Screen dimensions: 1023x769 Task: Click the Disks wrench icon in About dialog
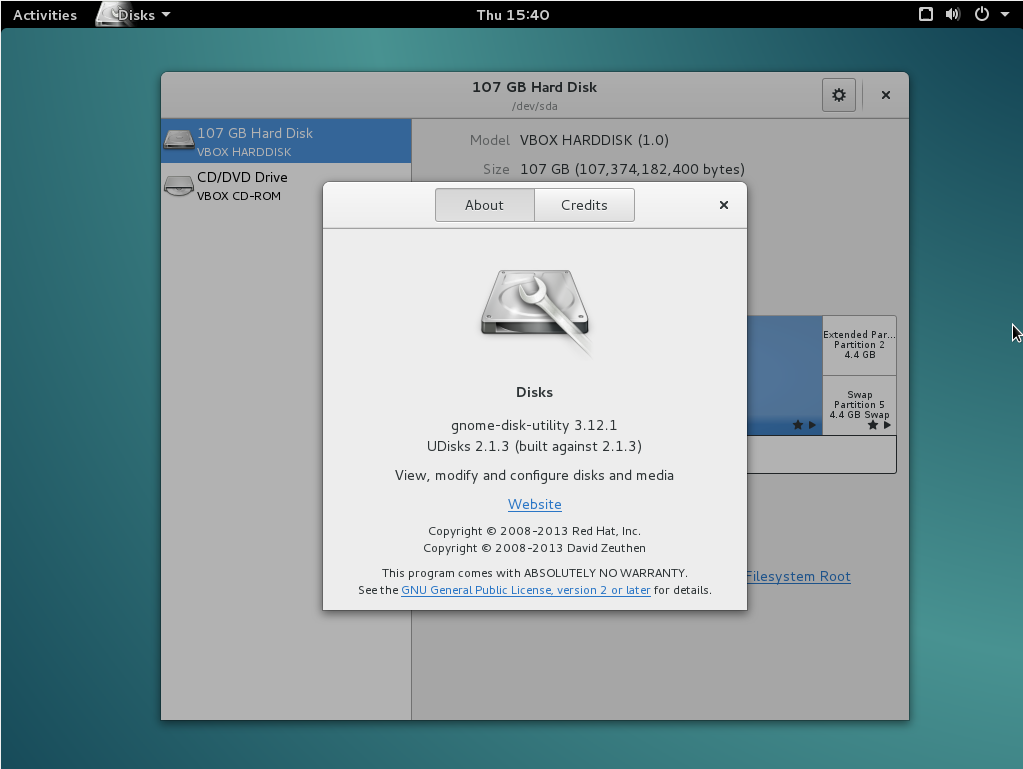click(535, 312)
